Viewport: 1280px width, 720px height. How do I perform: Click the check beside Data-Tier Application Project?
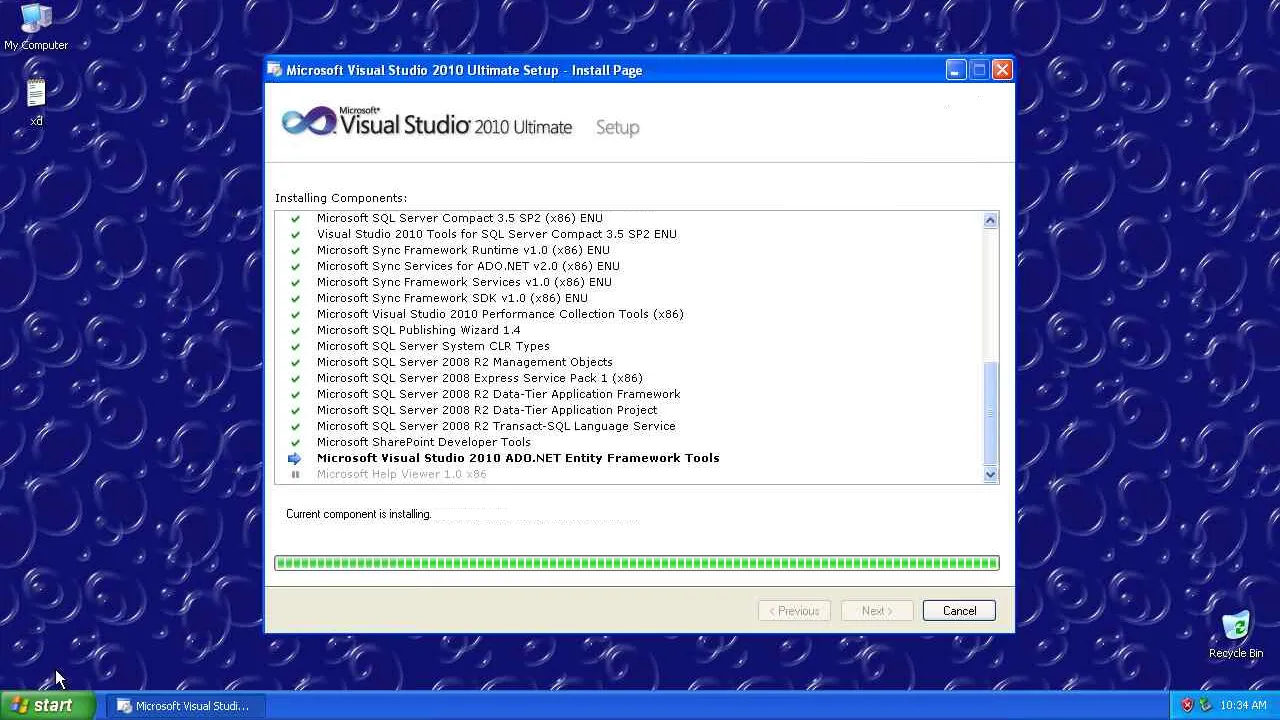pyautogui.click(x=295, y=410)
